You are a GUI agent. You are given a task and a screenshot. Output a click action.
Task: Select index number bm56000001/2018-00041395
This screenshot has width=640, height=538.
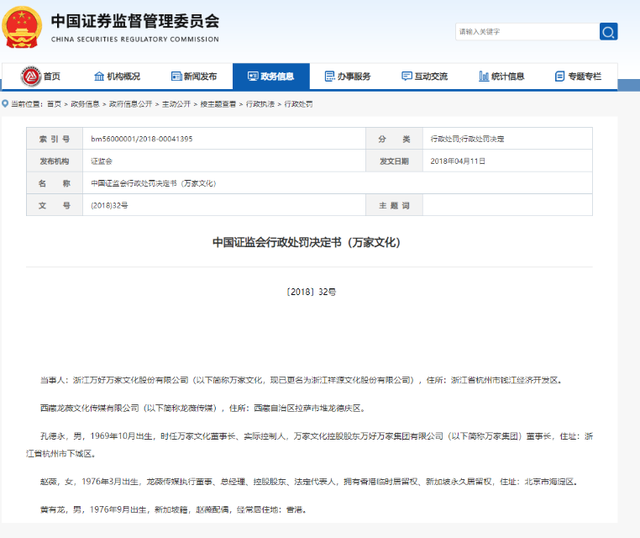[x=142, y=139]
